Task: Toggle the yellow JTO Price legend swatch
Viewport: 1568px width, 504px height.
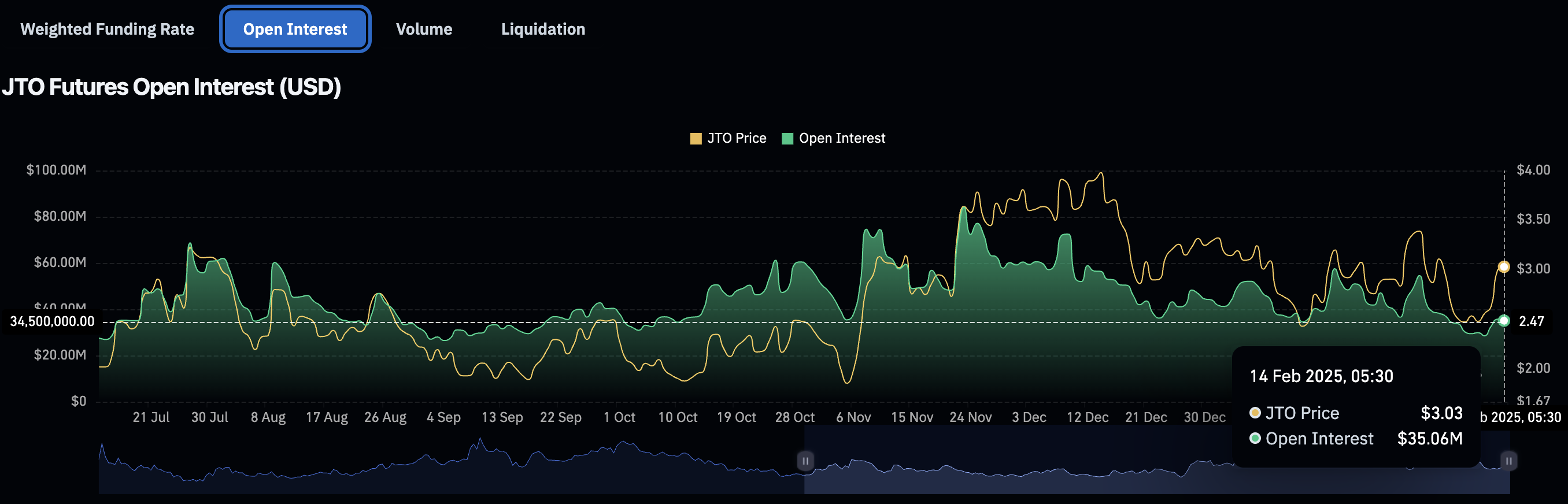Action: (695, 139)
